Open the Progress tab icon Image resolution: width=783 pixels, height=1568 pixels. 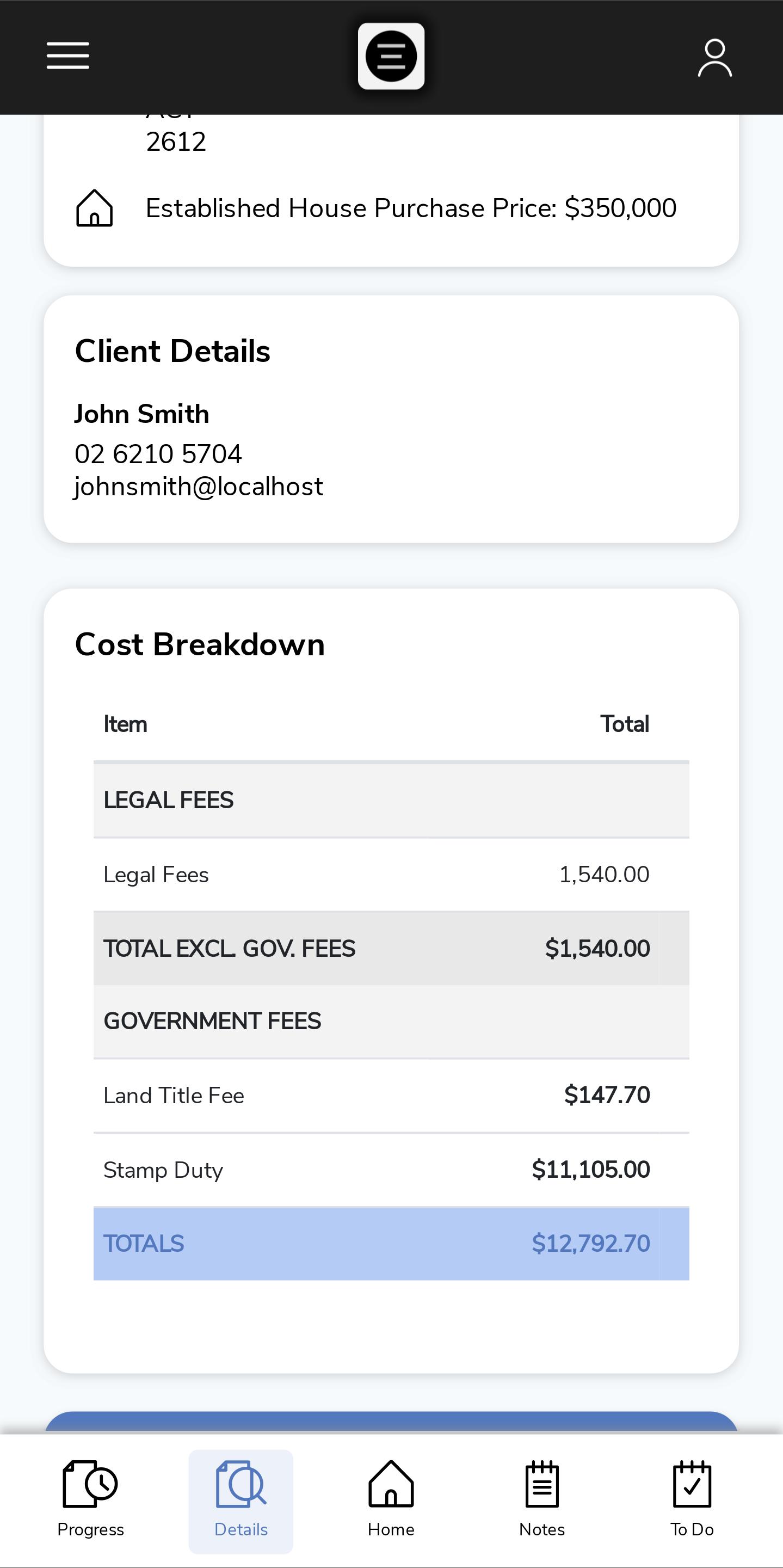click(90, 1484)
